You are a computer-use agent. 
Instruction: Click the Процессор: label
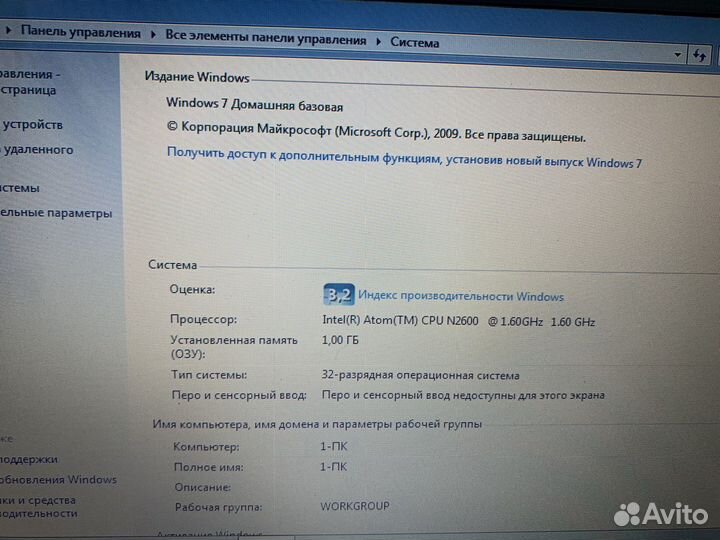203,319
